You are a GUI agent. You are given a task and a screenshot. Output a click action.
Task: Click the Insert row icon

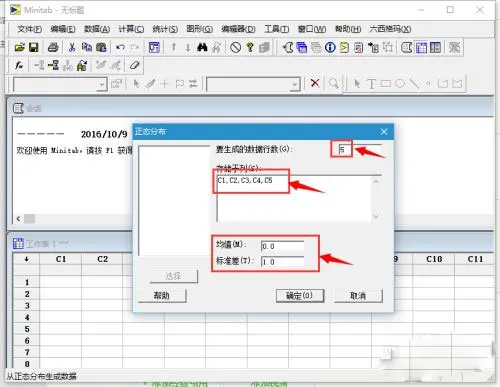[x=53, y=65]
